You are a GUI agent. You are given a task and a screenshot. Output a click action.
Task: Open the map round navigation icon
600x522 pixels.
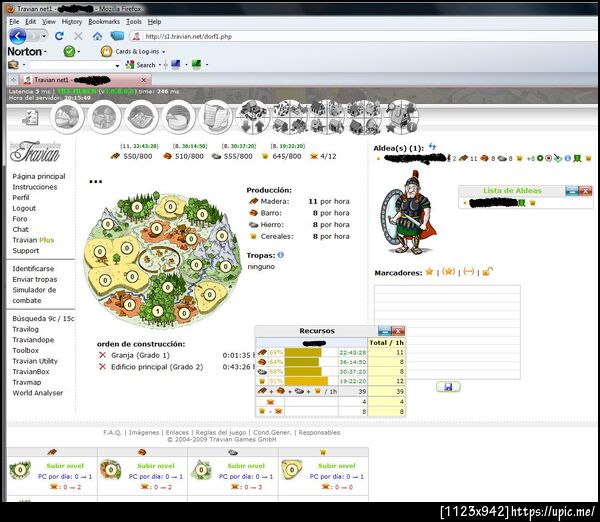(x=141, y=117)
